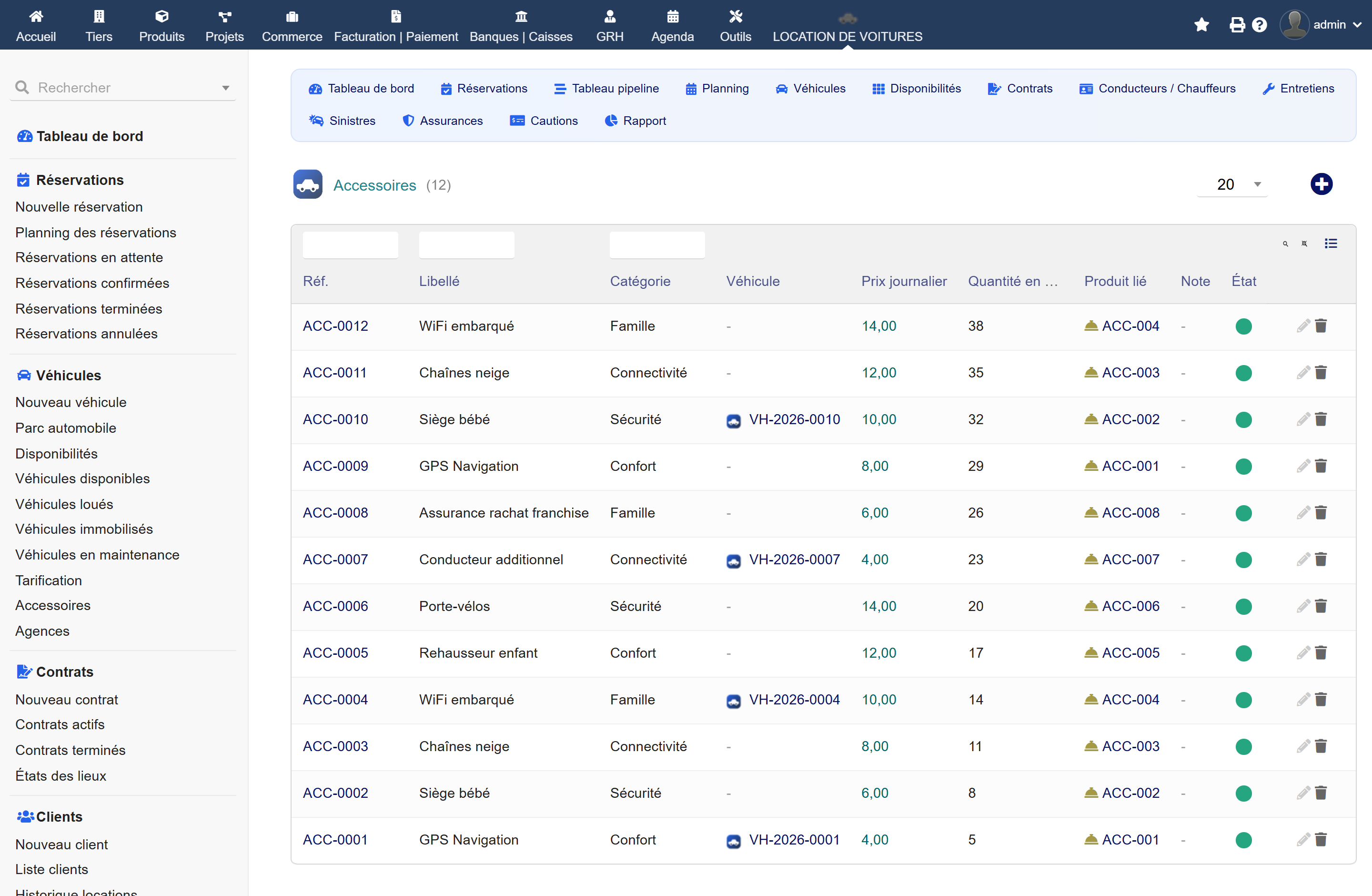Image resolution: width=1372 pixels, height=896 pixels.
Task: Expand the Rechercher search dropdown arrow
Action: point(225,88)
